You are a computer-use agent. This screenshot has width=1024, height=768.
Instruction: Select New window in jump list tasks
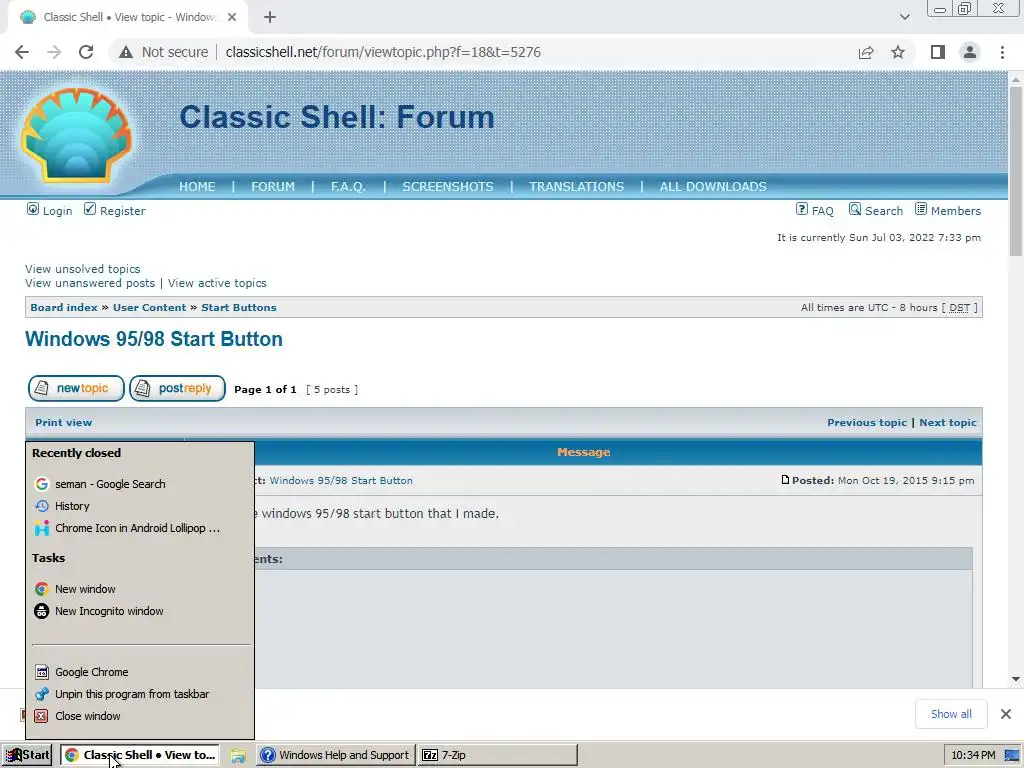[x=140, y=589]
